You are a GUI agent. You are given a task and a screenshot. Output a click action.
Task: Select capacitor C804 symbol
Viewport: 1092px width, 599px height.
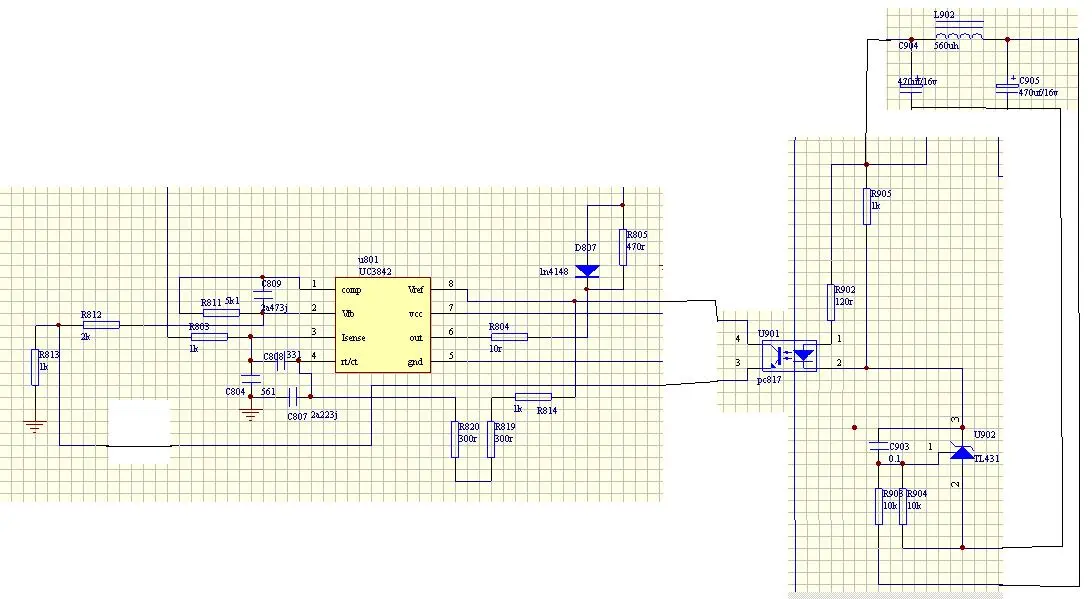pyautogui.click(x=251, y=379)
